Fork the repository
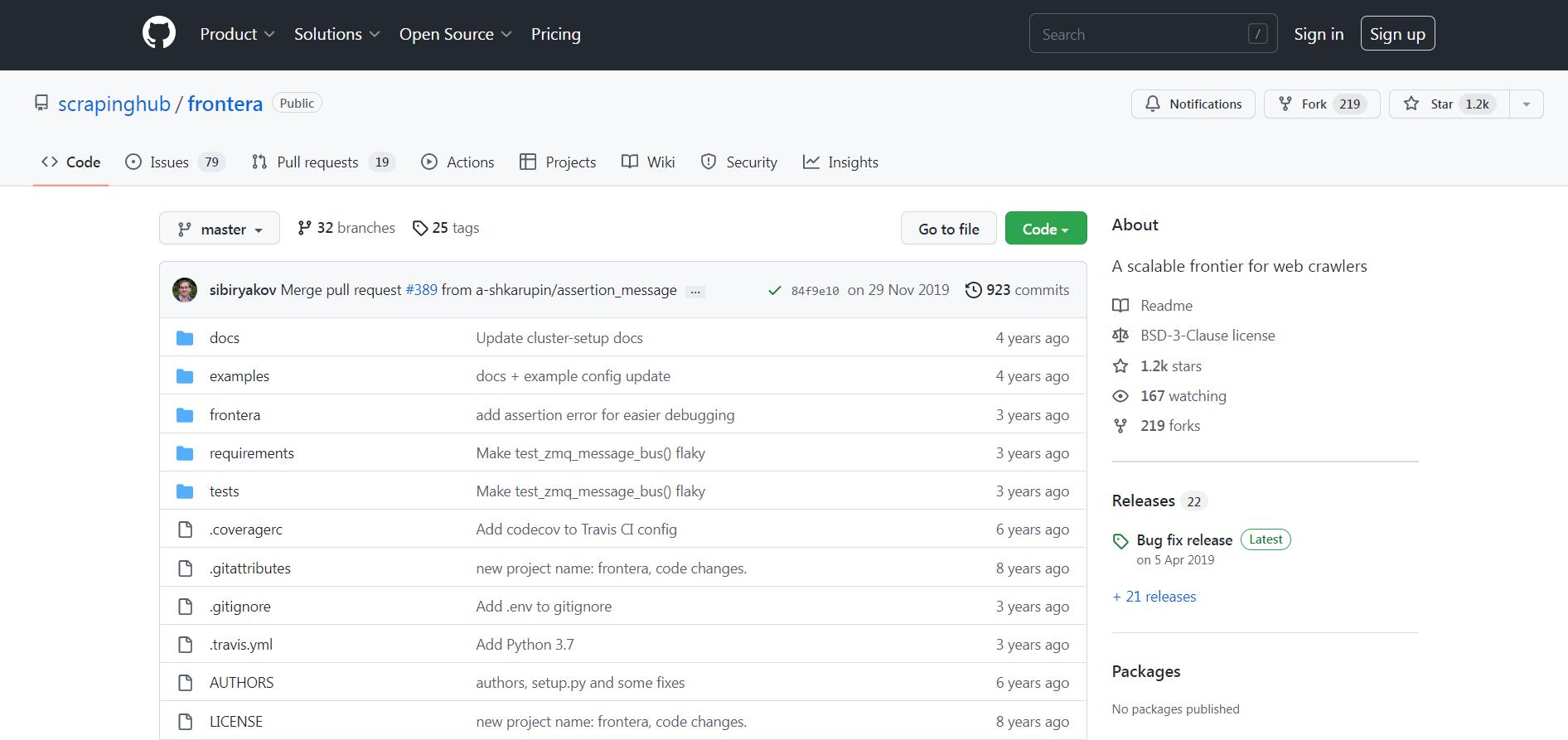The width and height of the screenshot is (1568, 740). coord(1322,104)
